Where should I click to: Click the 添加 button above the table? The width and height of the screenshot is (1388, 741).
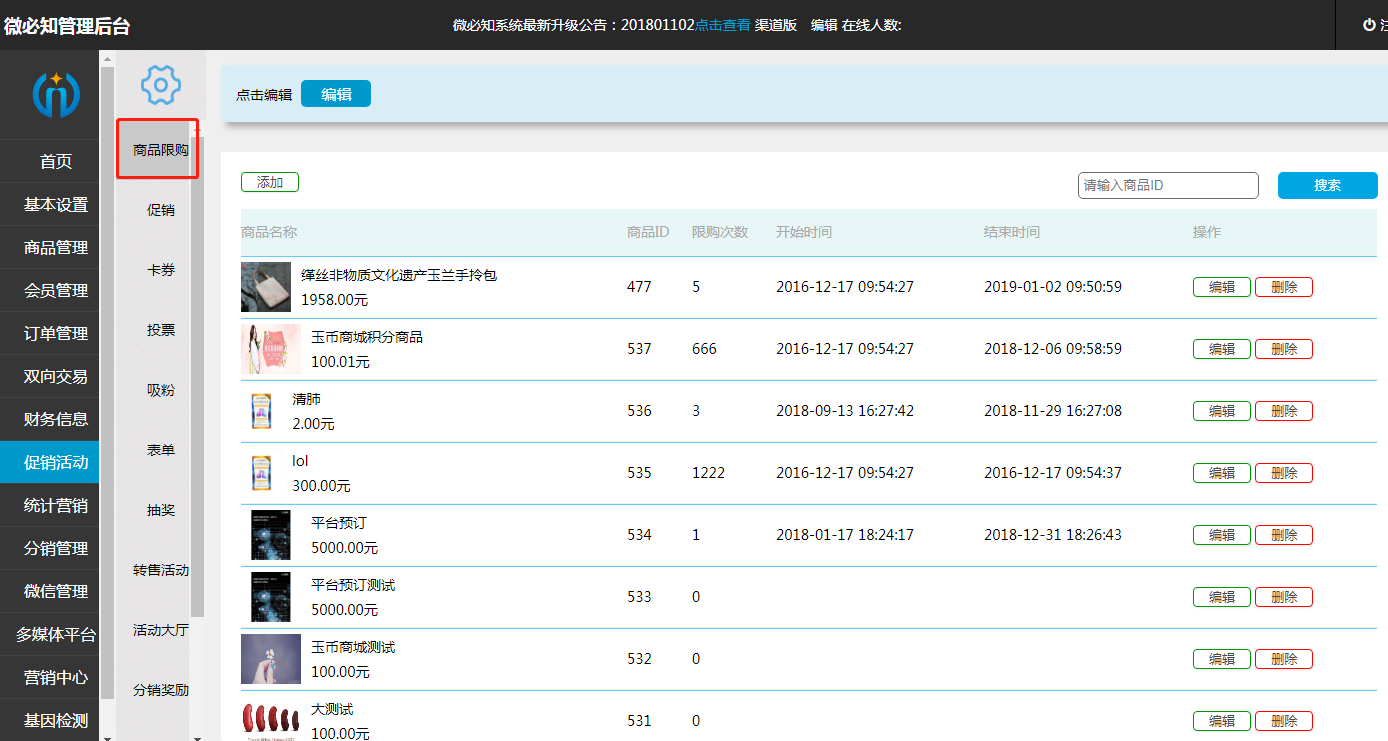click(269, 181)
